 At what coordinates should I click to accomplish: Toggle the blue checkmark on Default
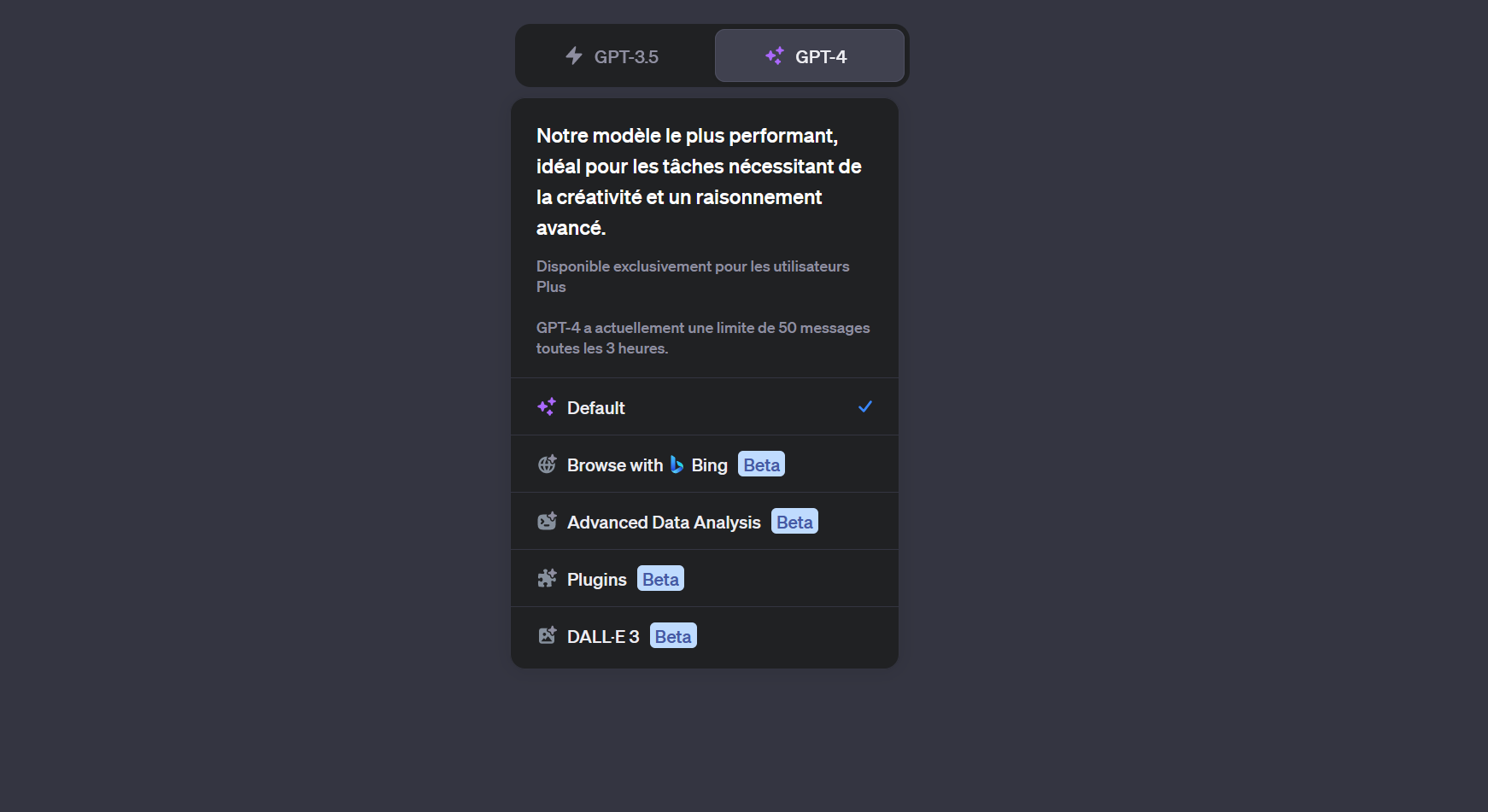click(864, 407)
